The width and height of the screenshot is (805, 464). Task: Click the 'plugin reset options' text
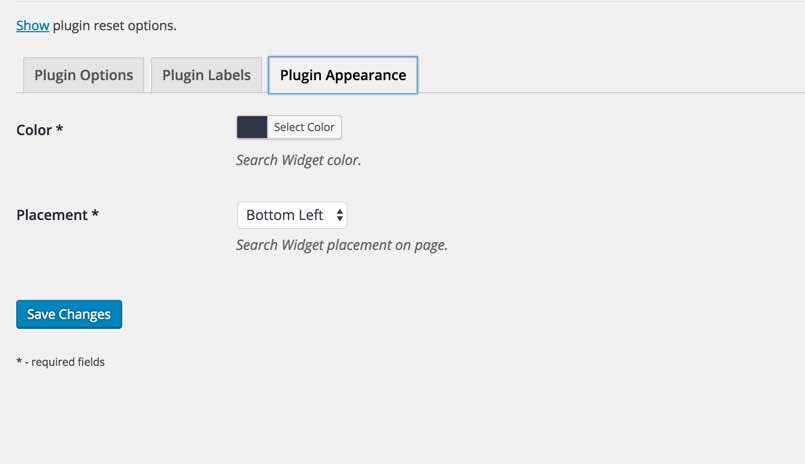point(114,25)
